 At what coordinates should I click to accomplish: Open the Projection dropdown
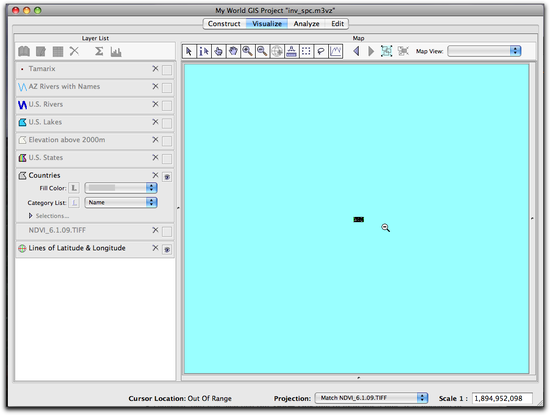pyautogui.click(x=371, y=398)
